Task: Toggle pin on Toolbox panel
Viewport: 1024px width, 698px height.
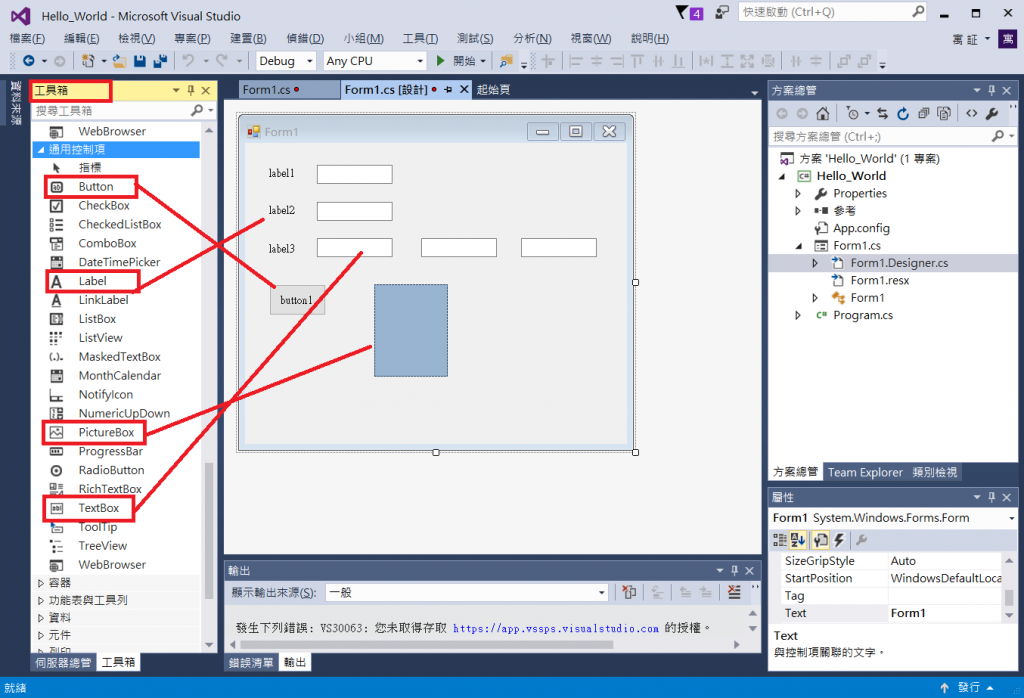Action: 191,90
